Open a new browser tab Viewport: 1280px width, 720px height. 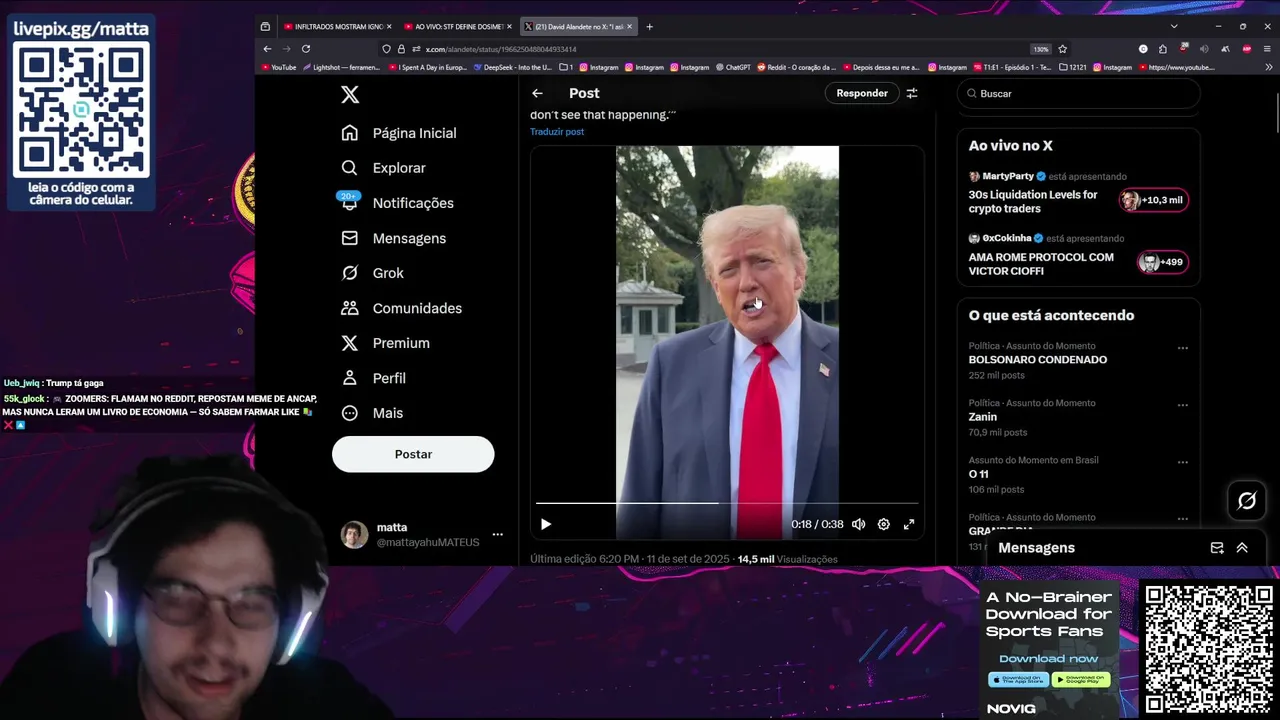(649, 27)
